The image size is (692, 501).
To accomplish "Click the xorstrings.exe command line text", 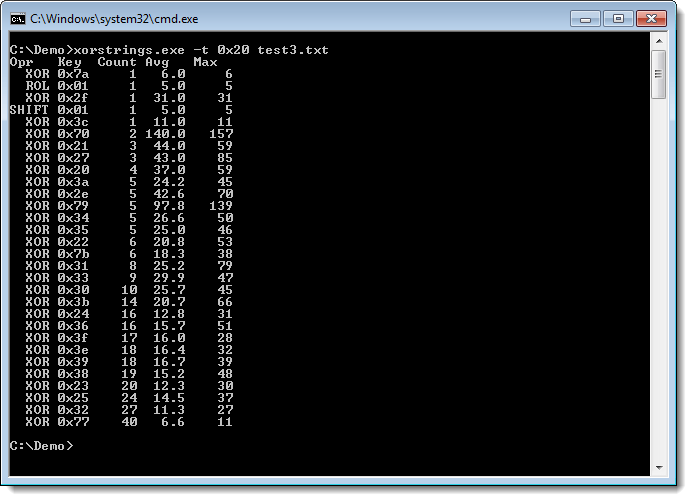I will [x=201, y=50].
